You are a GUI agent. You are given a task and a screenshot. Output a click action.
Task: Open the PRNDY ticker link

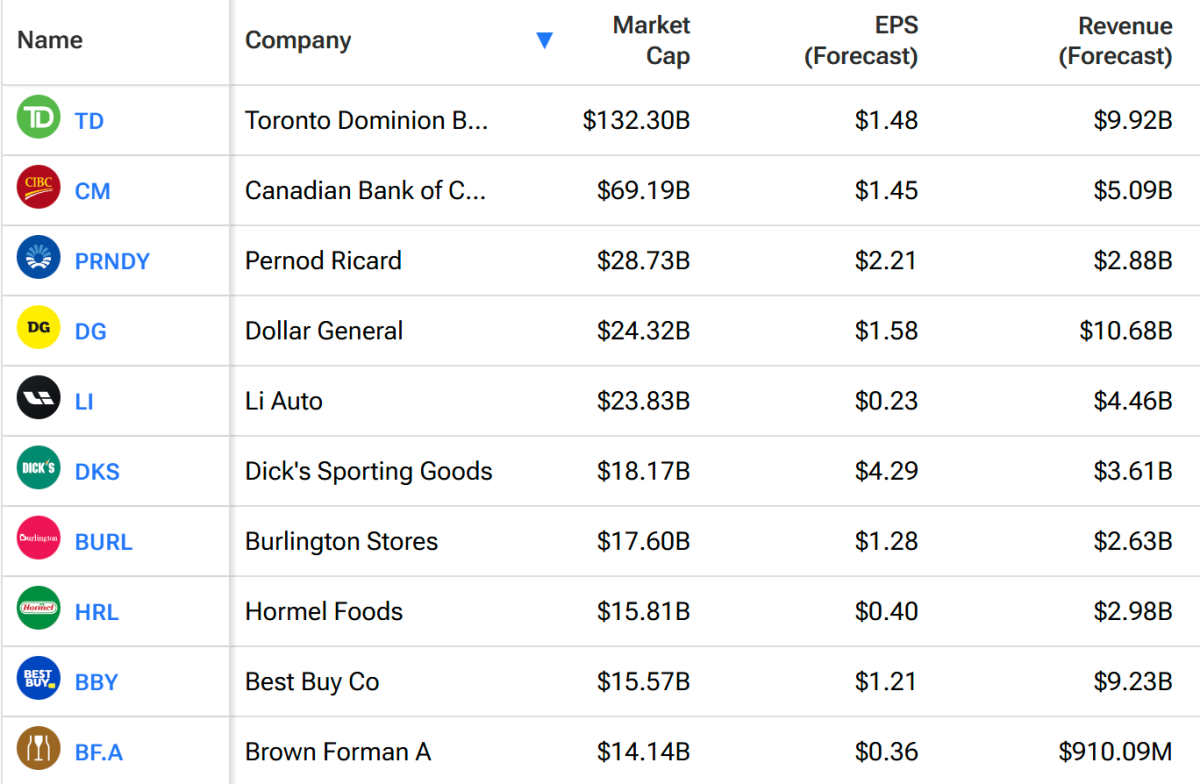pyautogui.click(x=112, y=261)
